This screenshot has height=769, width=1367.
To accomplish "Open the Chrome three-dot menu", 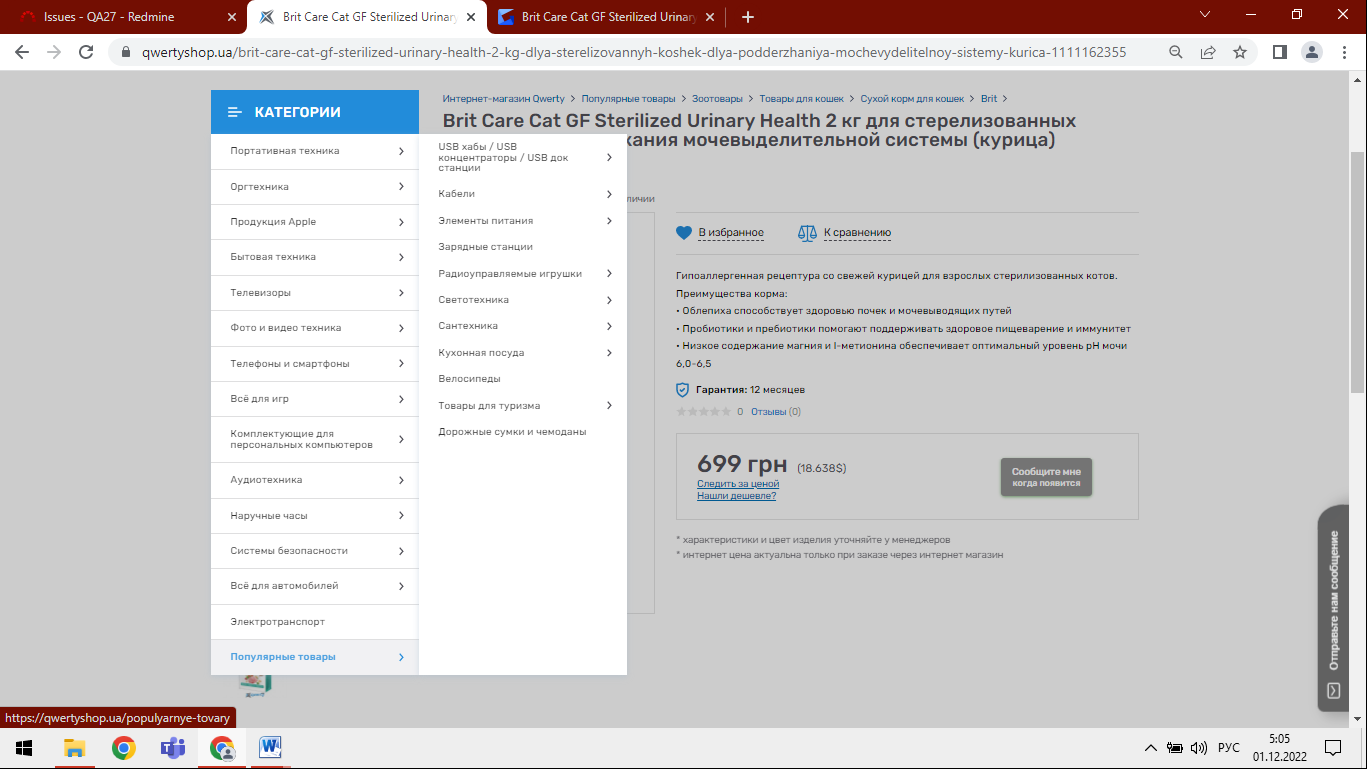I will pos(1344,52).
